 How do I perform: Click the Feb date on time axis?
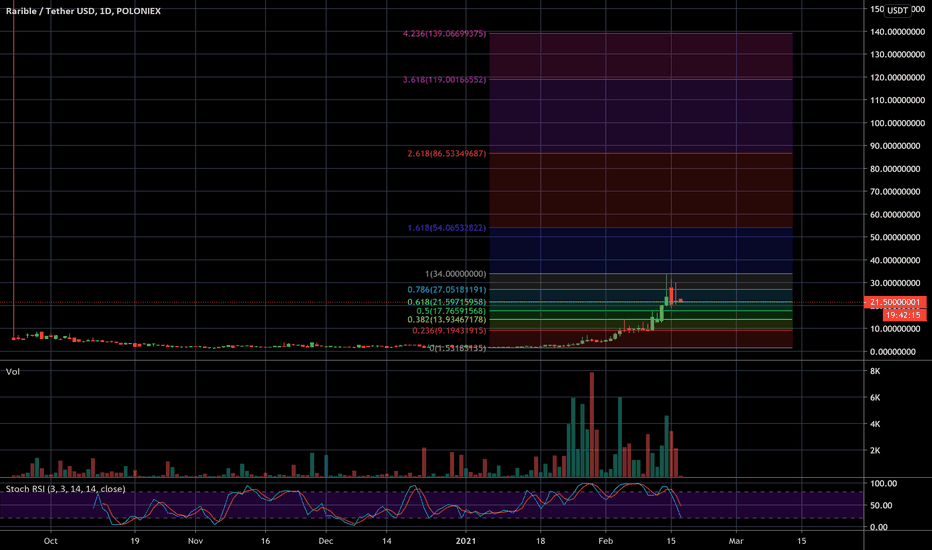605,541
